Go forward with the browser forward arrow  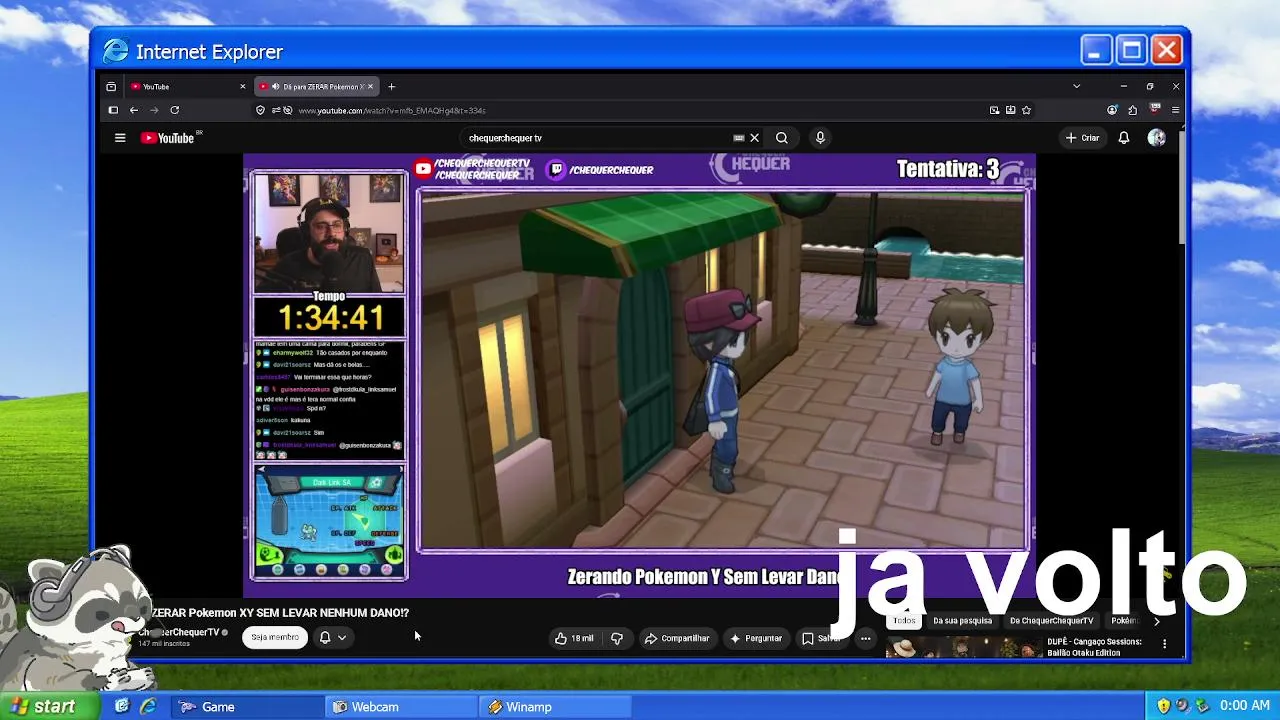[154, 110]
